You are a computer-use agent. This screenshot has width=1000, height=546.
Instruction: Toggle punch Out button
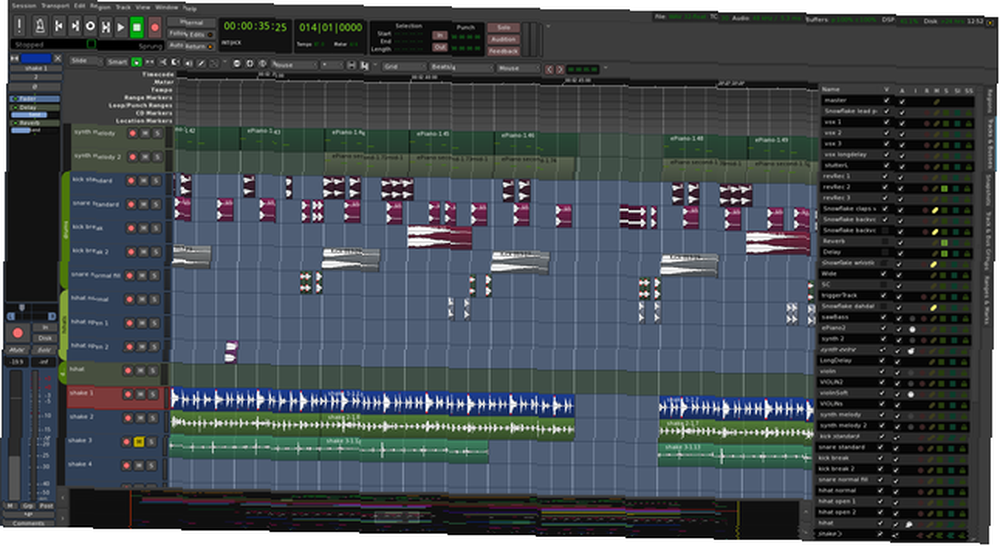click(x=439, y=47)
